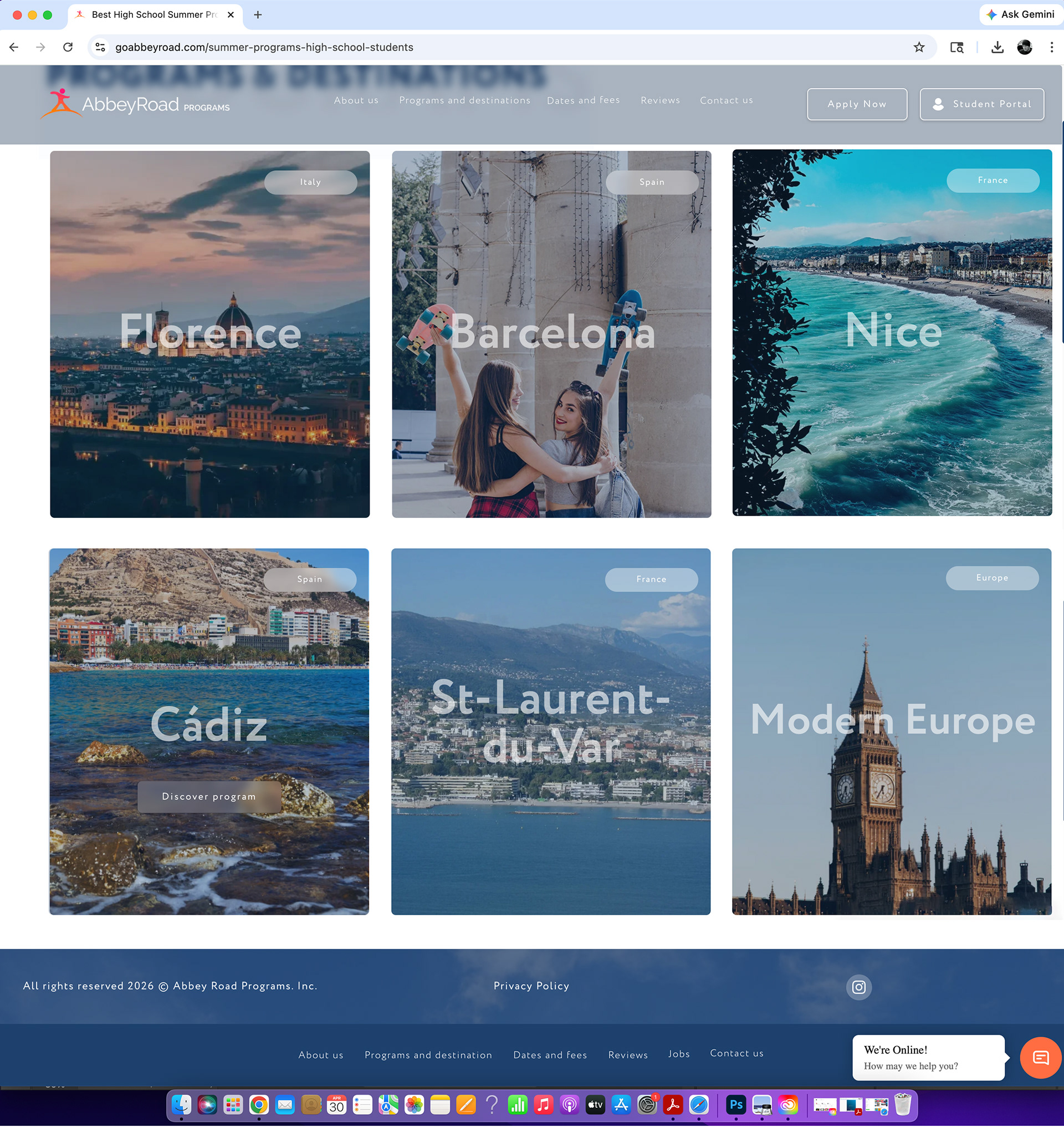Click the Chrome downloads icon

tap(997, 47)
